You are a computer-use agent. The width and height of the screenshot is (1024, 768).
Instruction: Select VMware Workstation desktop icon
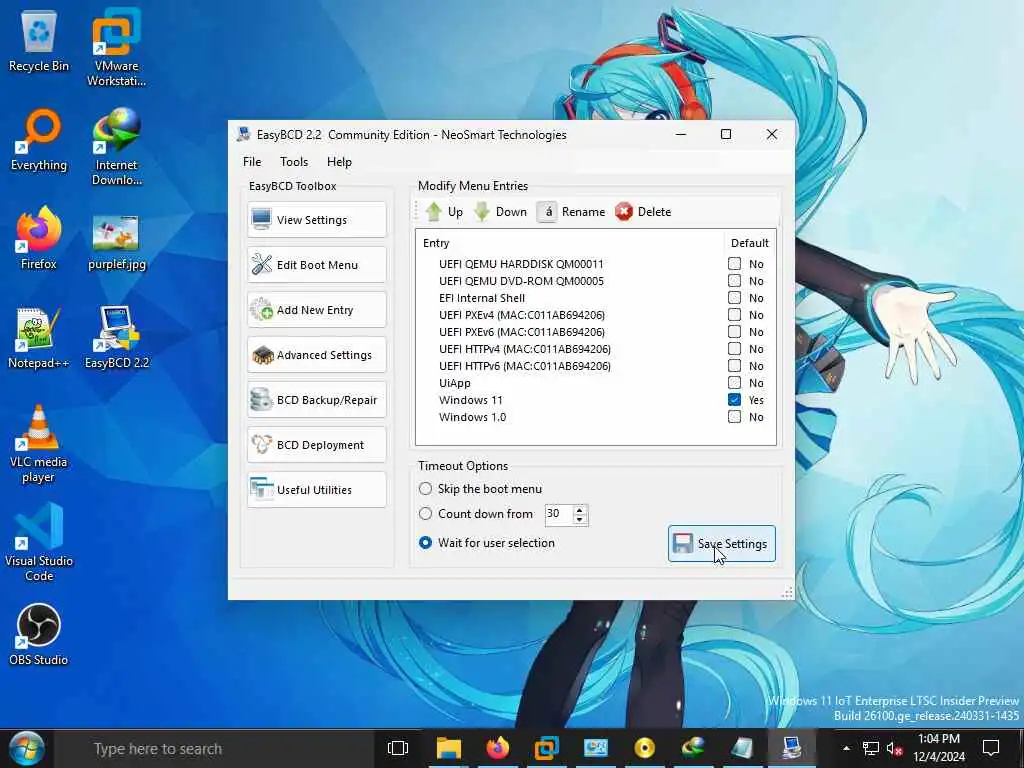(116, 47)
